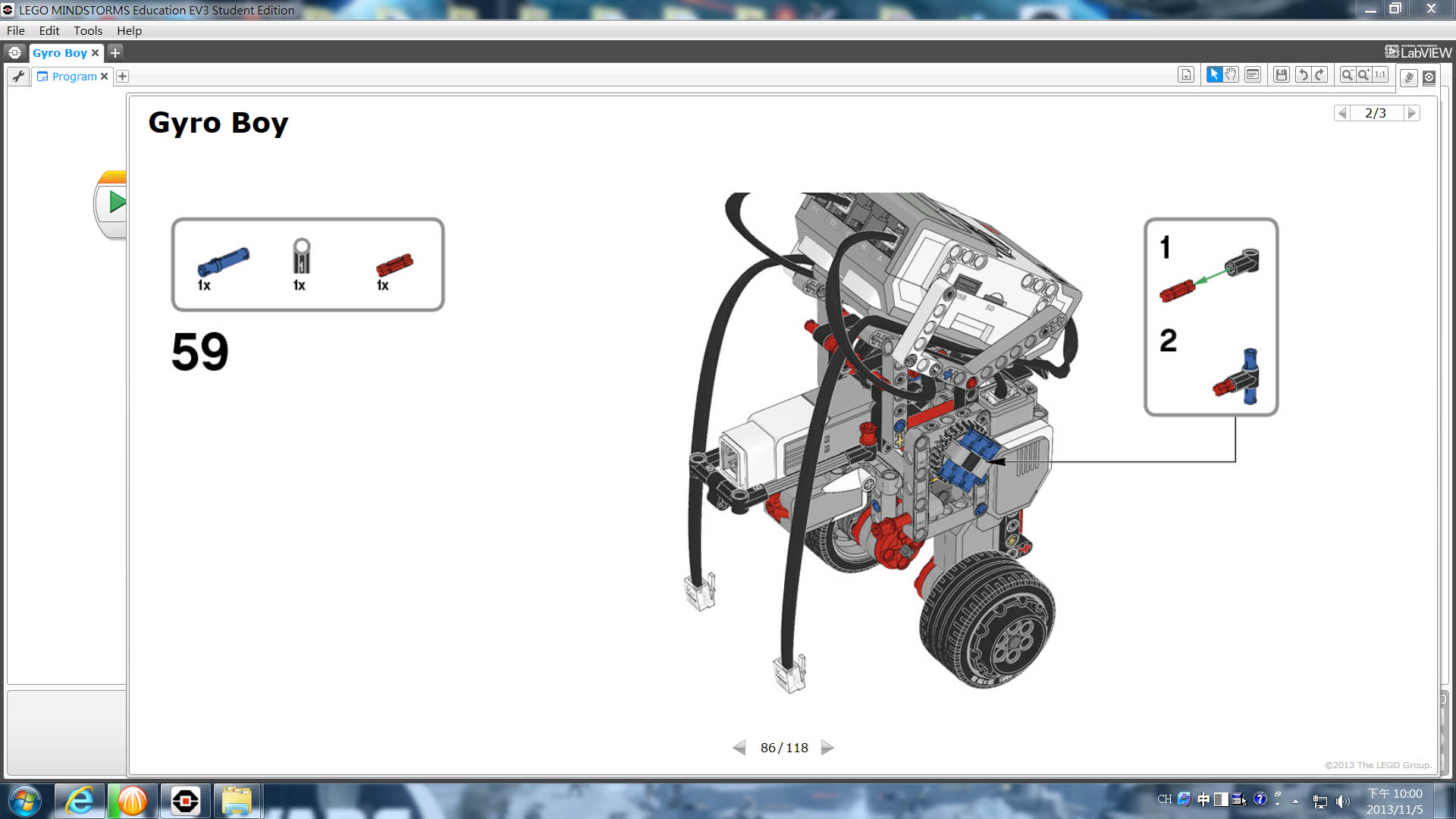Advance to content page 3 of 3
This screenshot has height=819, width=1456.
(x=1411, y=113)
